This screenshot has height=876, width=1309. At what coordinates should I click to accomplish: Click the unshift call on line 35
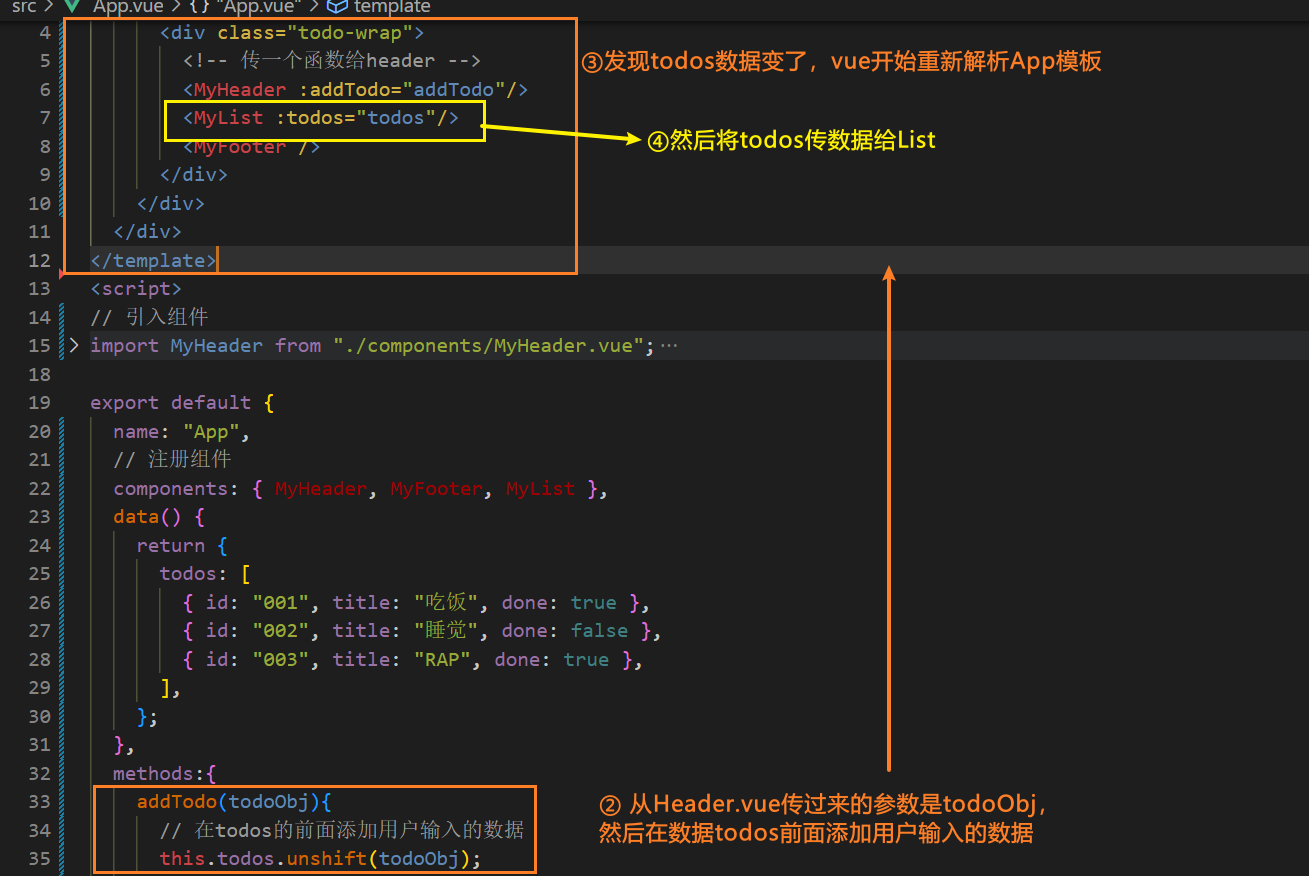(x=326, y=860)
